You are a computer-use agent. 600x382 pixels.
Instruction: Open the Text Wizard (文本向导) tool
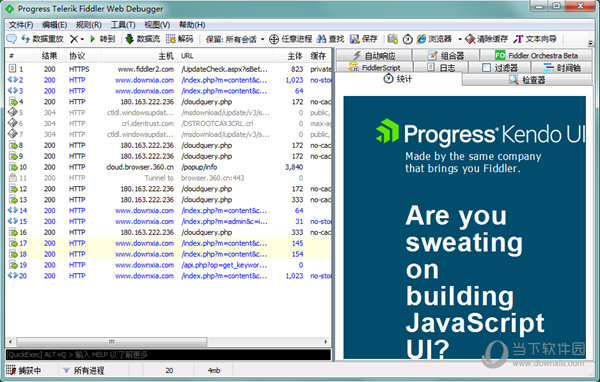point(535,39)
